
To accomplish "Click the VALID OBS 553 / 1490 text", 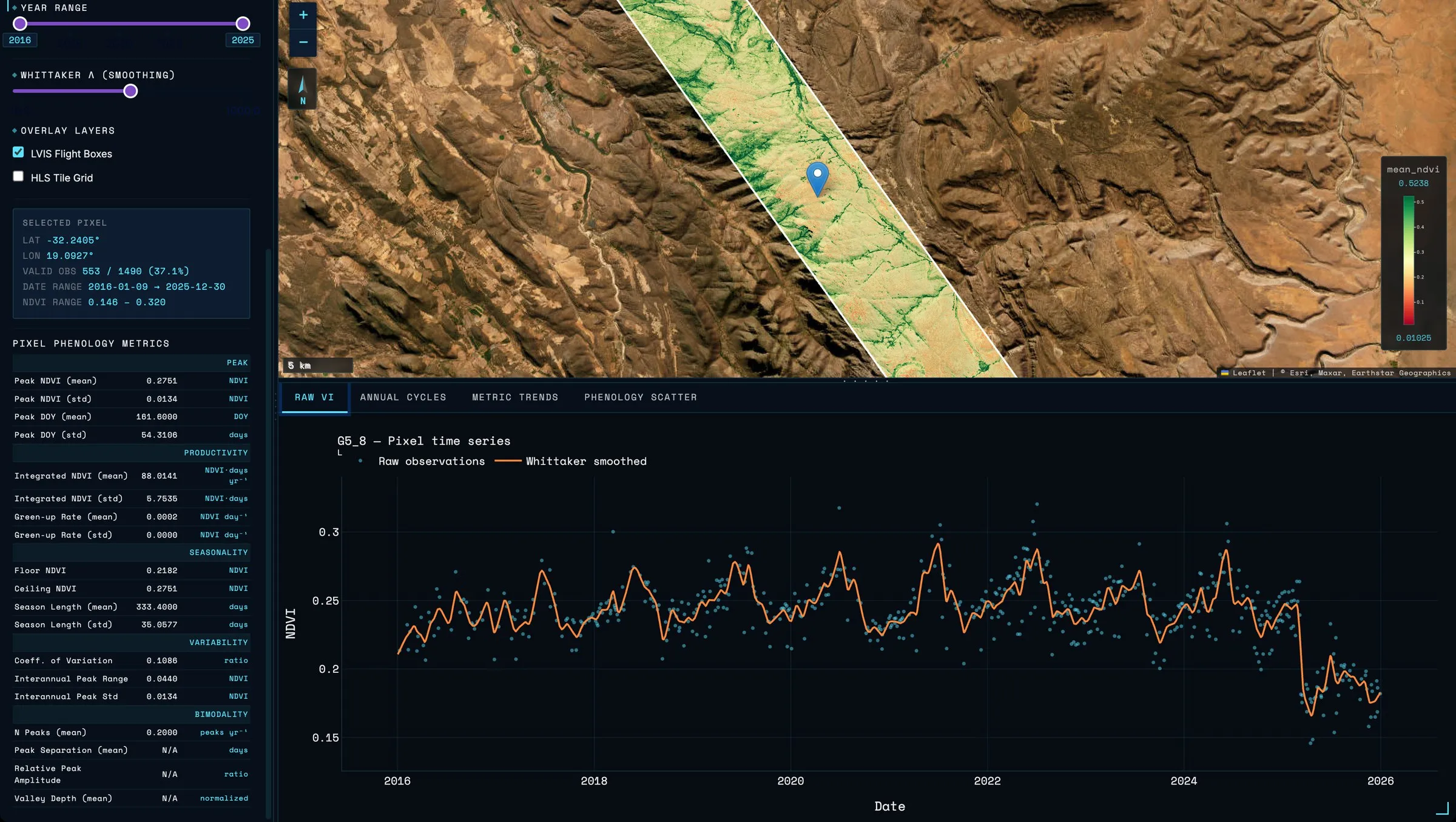I will point(106,271).
